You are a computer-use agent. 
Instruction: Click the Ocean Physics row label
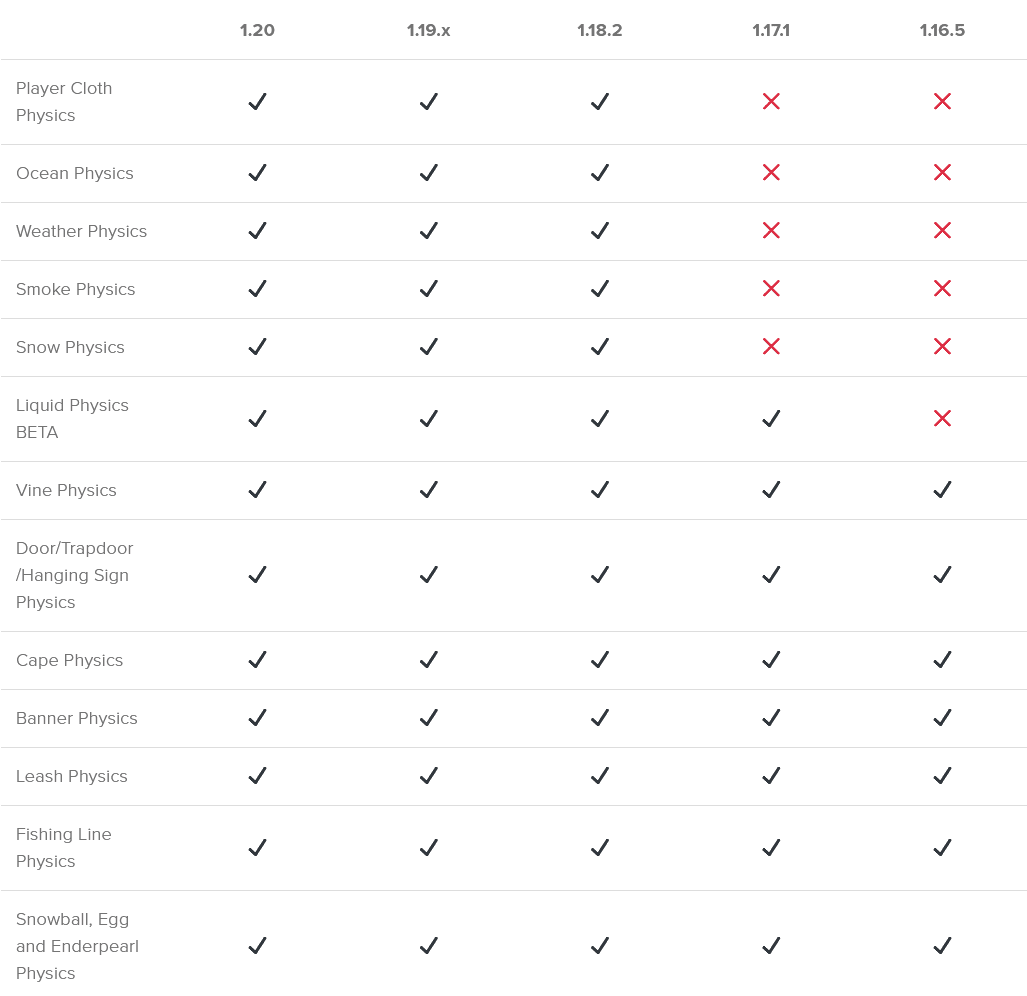pyautogui.click(x=75, y=173)
